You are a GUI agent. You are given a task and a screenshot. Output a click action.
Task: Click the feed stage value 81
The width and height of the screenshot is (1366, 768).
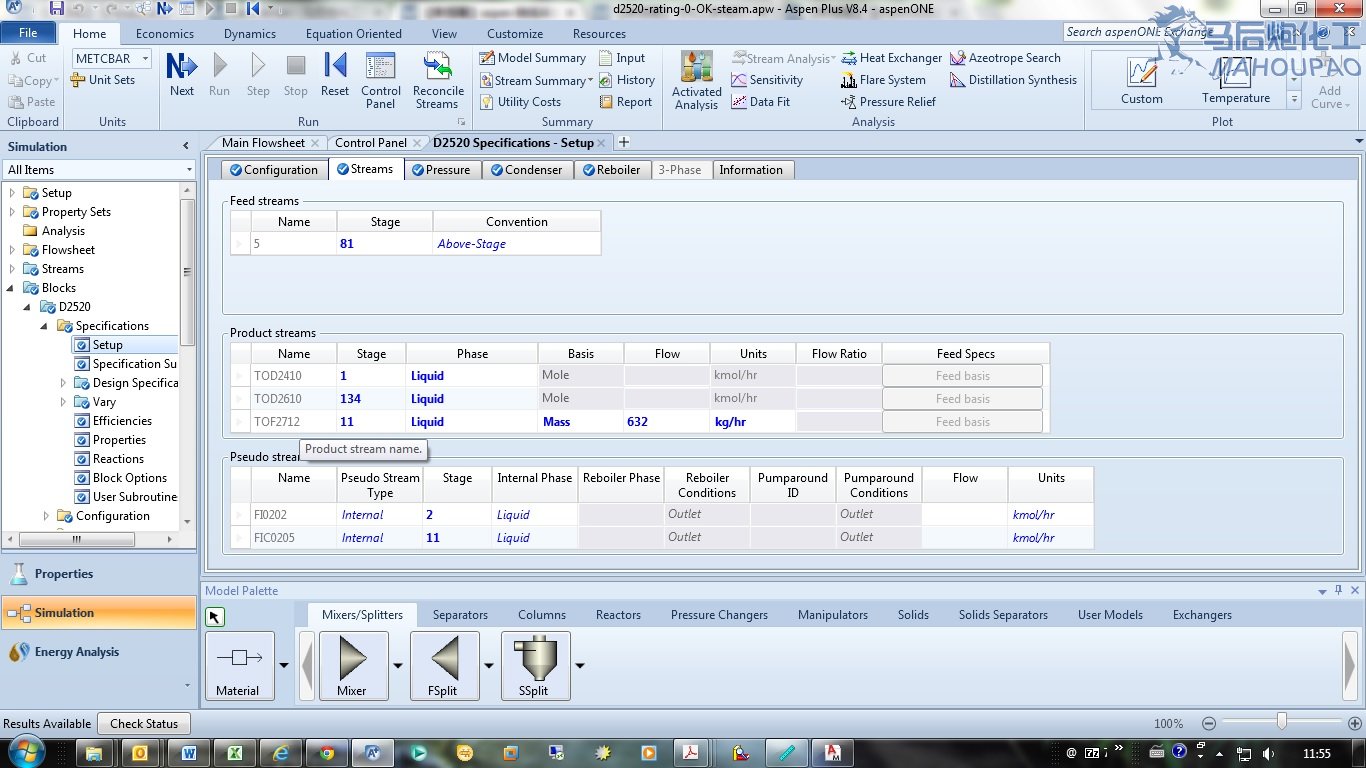384,244
